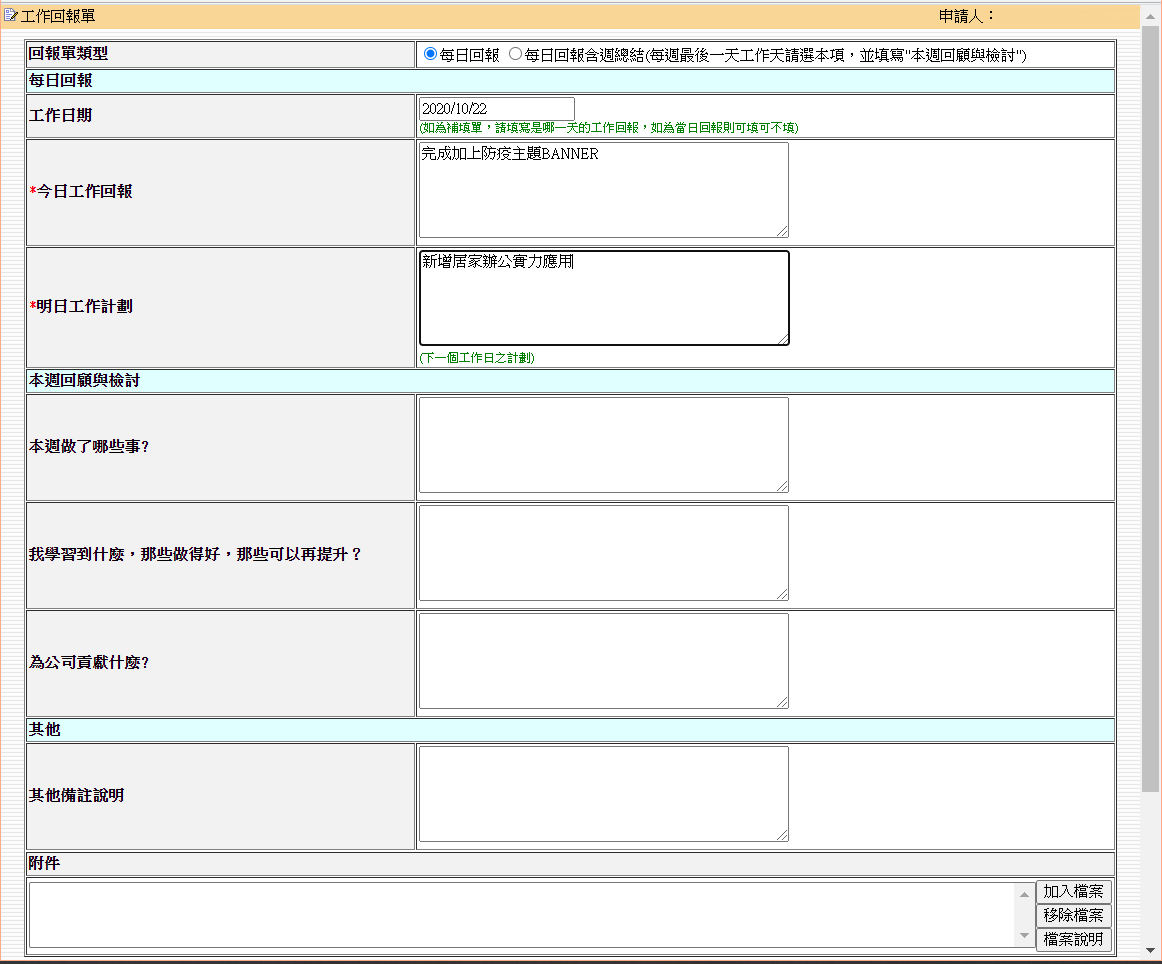Click the 檔案說明 button
1162x964 pixels.
click(1073, 939)
